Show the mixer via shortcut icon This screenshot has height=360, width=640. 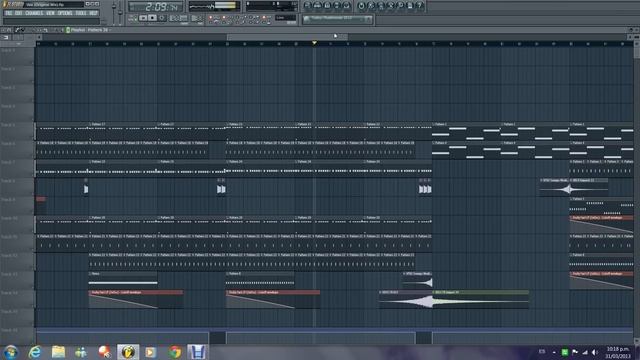pyautogui.click(x=347, y=6)
